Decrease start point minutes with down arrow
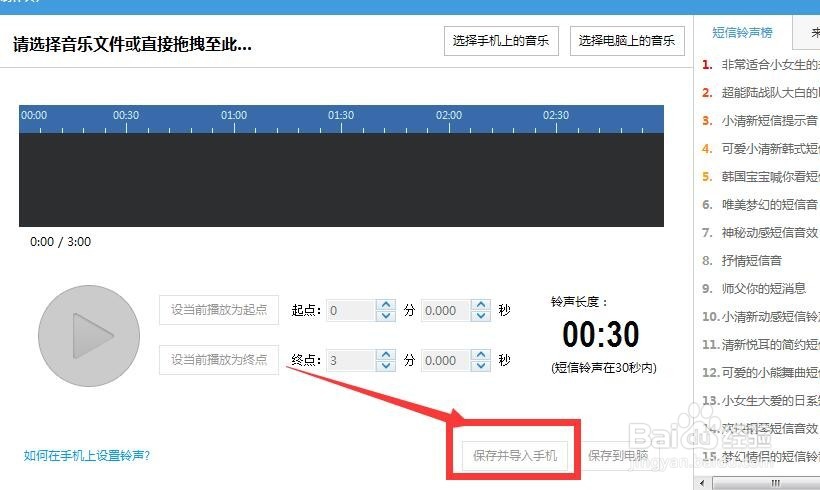 pyautogui.click(x=386, y=315)
